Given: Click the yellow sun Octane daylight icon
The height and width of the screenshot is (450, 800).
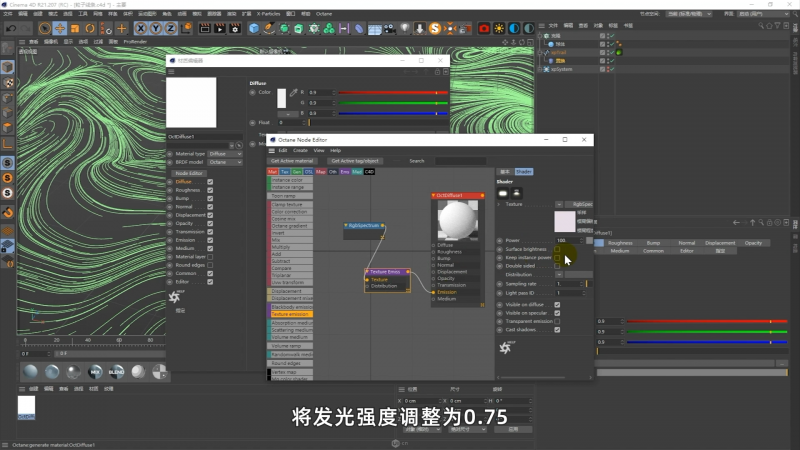Looking at the screenshot, I should point(499,29).
